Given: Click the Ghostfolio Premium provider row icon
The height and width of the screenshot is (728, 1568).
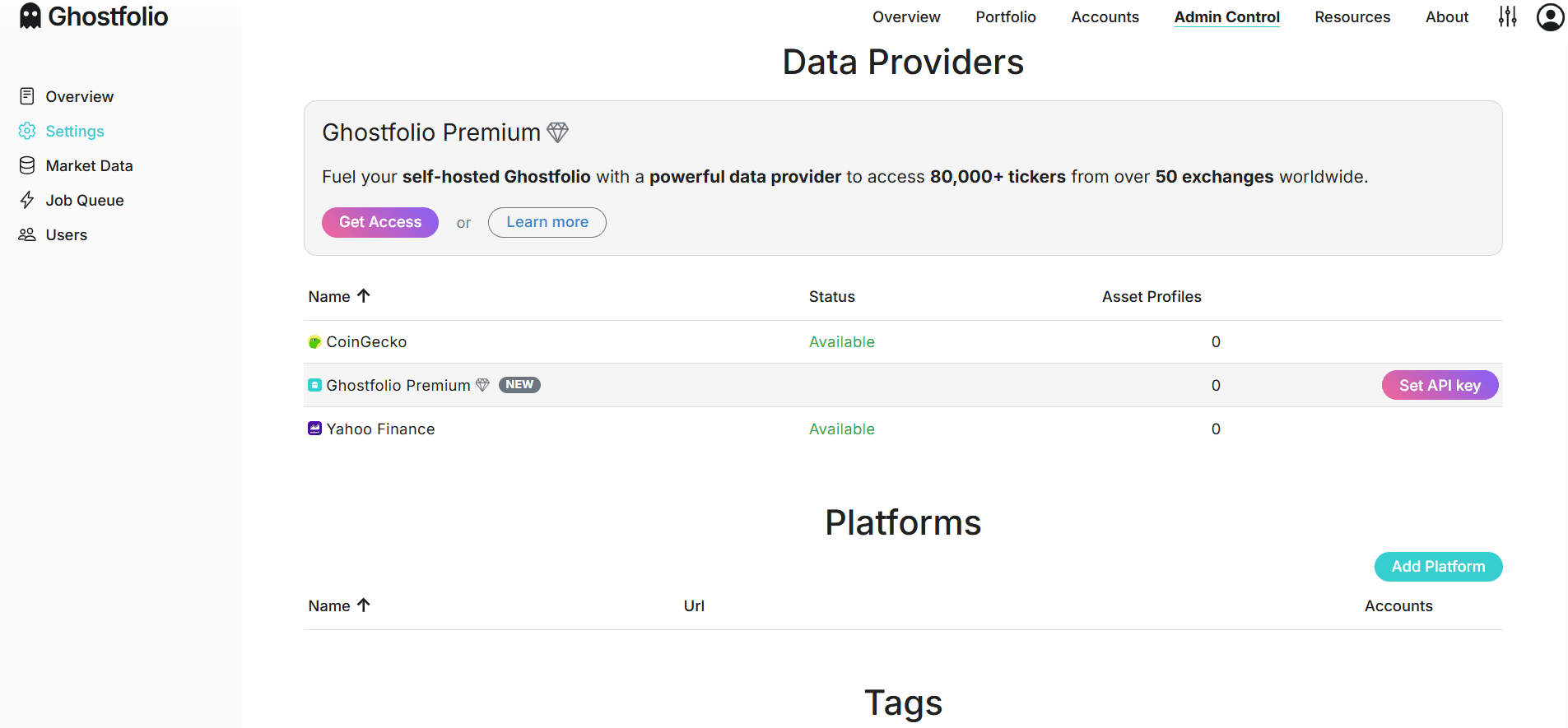Looking at the screenshot, I should 314,385.
